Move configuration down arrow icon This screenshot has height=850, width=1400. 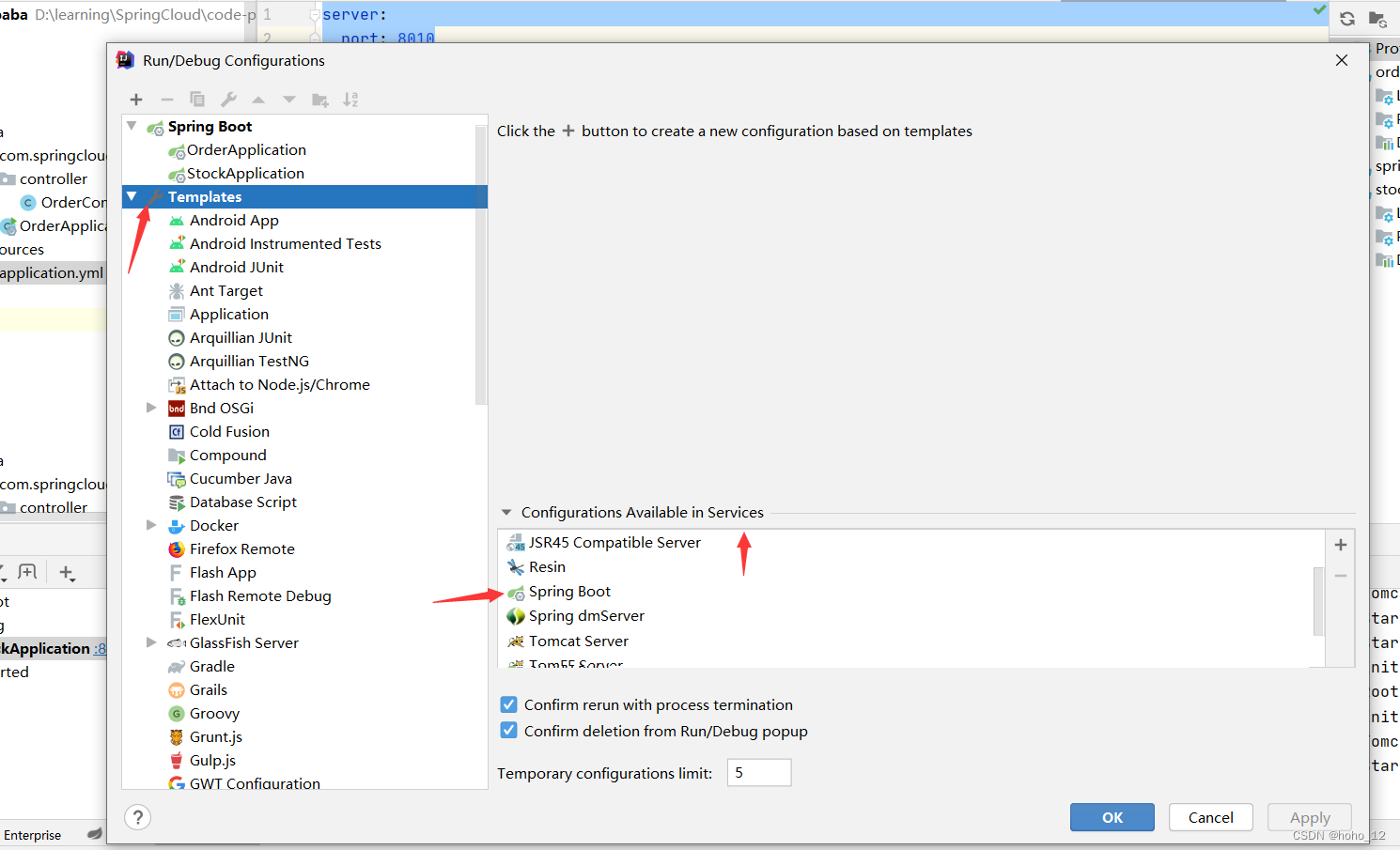click(x=289, y=100)
